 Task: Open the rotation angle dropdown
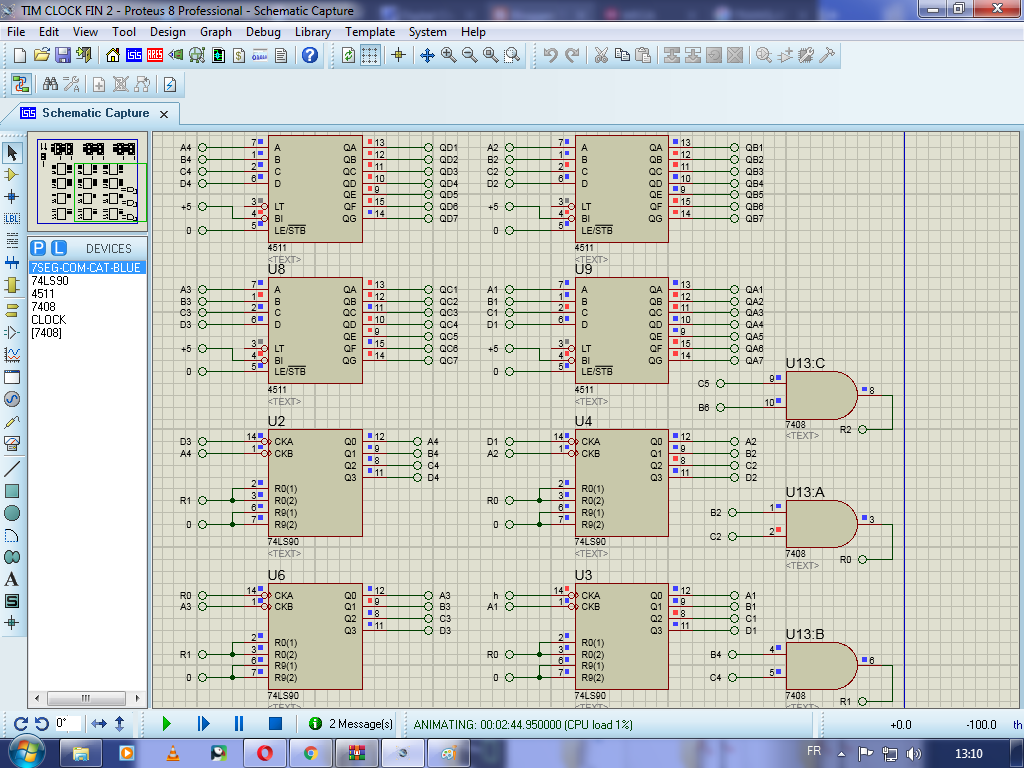point(68,723)
